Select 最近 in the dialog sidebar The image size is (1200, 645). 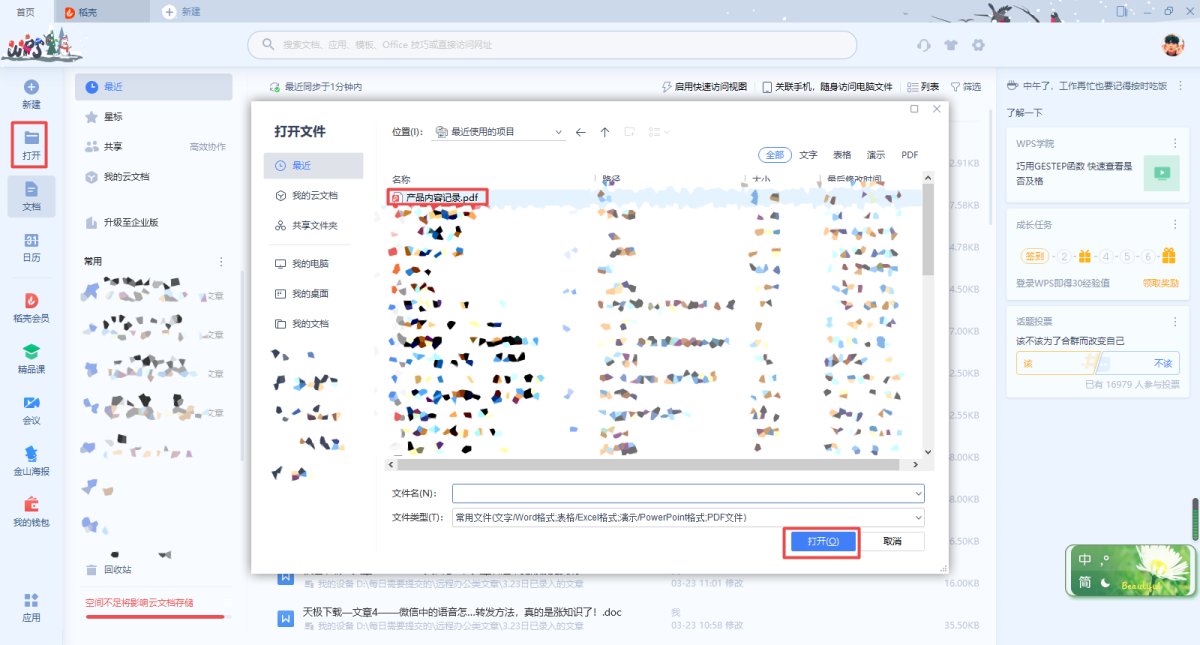[314, 165]
